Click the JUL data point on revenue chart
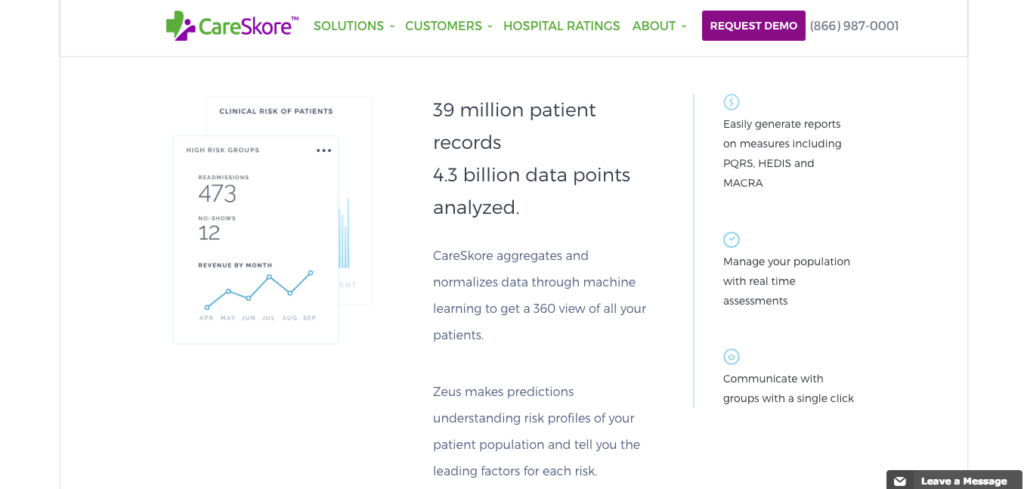This screenshot has height=489, width=1024. pos(269,277)
